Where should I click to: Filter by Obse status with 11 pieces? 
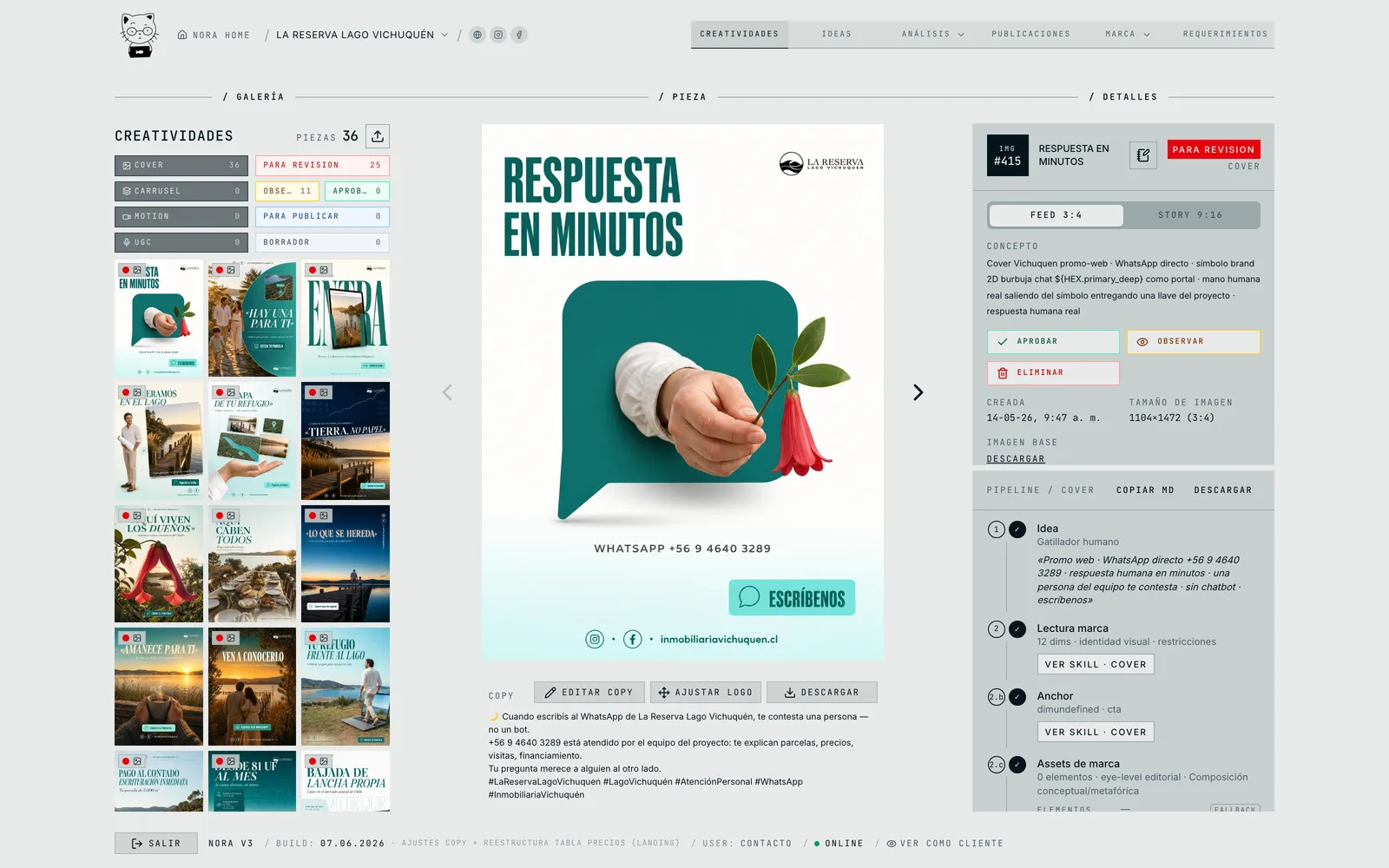pyautogui.click(x=287, y=191)
